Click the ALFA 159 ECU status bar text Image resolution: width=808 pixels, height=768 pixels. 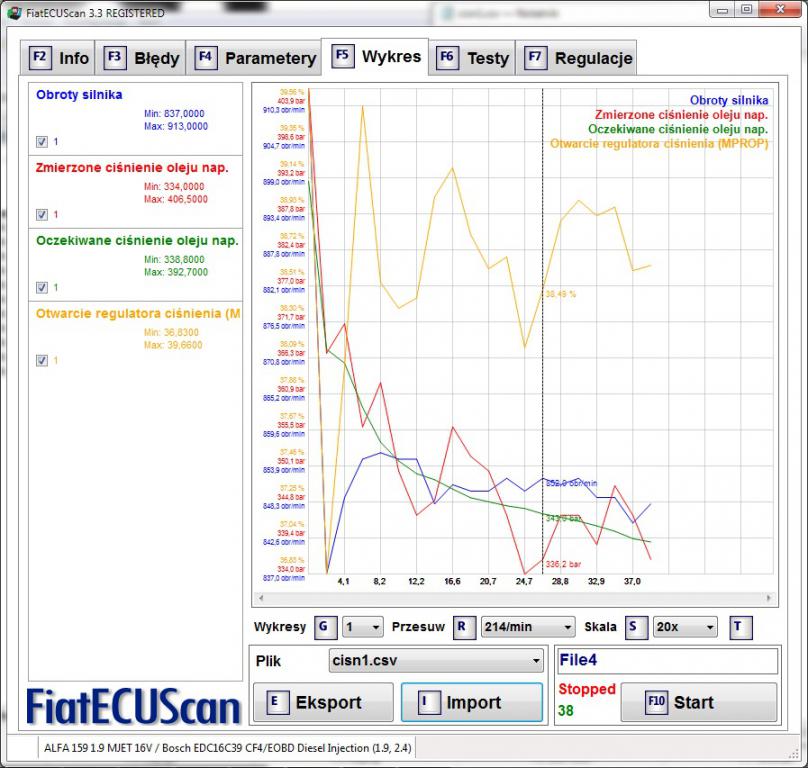(x=227, y=748)
